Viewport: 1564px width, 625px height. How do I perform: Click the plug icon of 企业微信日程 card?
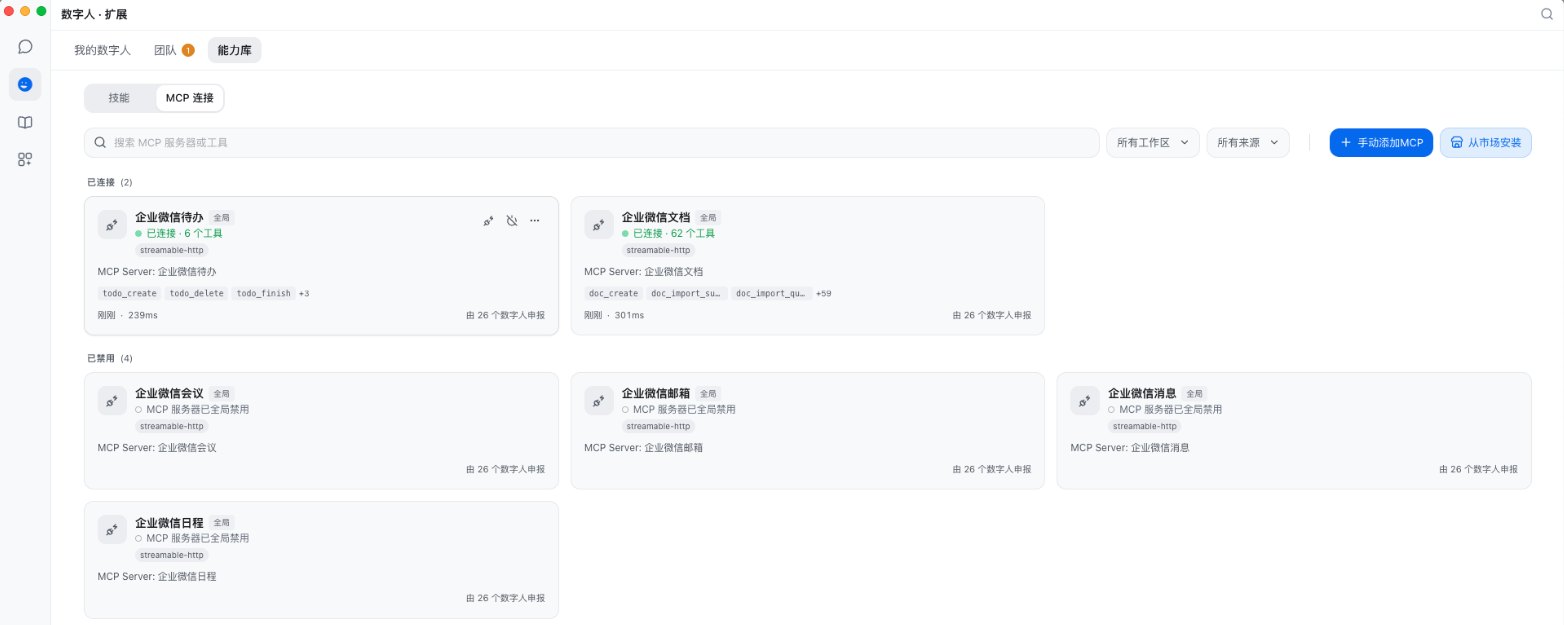112,530
